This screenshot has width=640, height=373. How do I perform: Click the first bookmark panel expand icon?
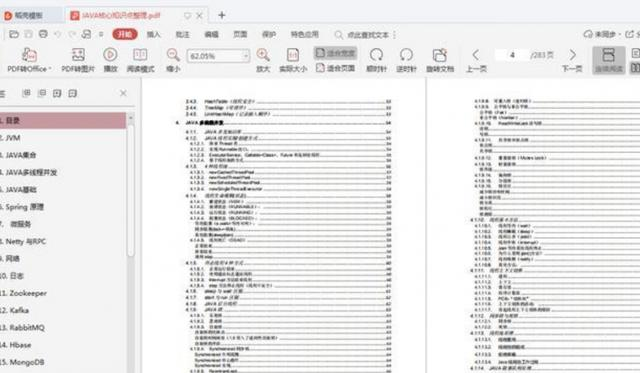point(27,93)
